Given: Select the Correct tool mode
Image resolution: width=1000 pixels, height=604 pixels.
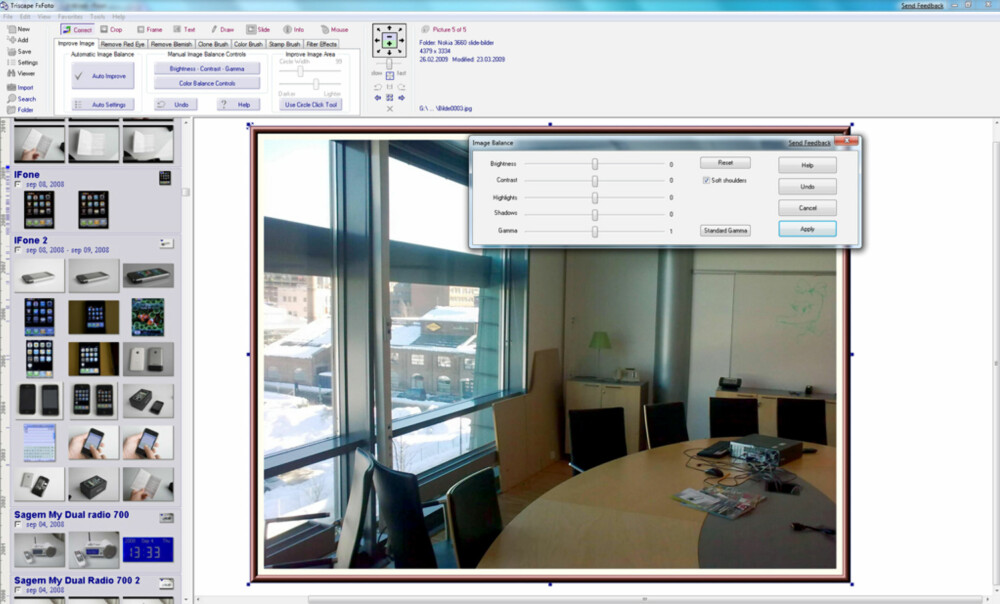Looking at the screenshot, I should (x=77, y=29).
